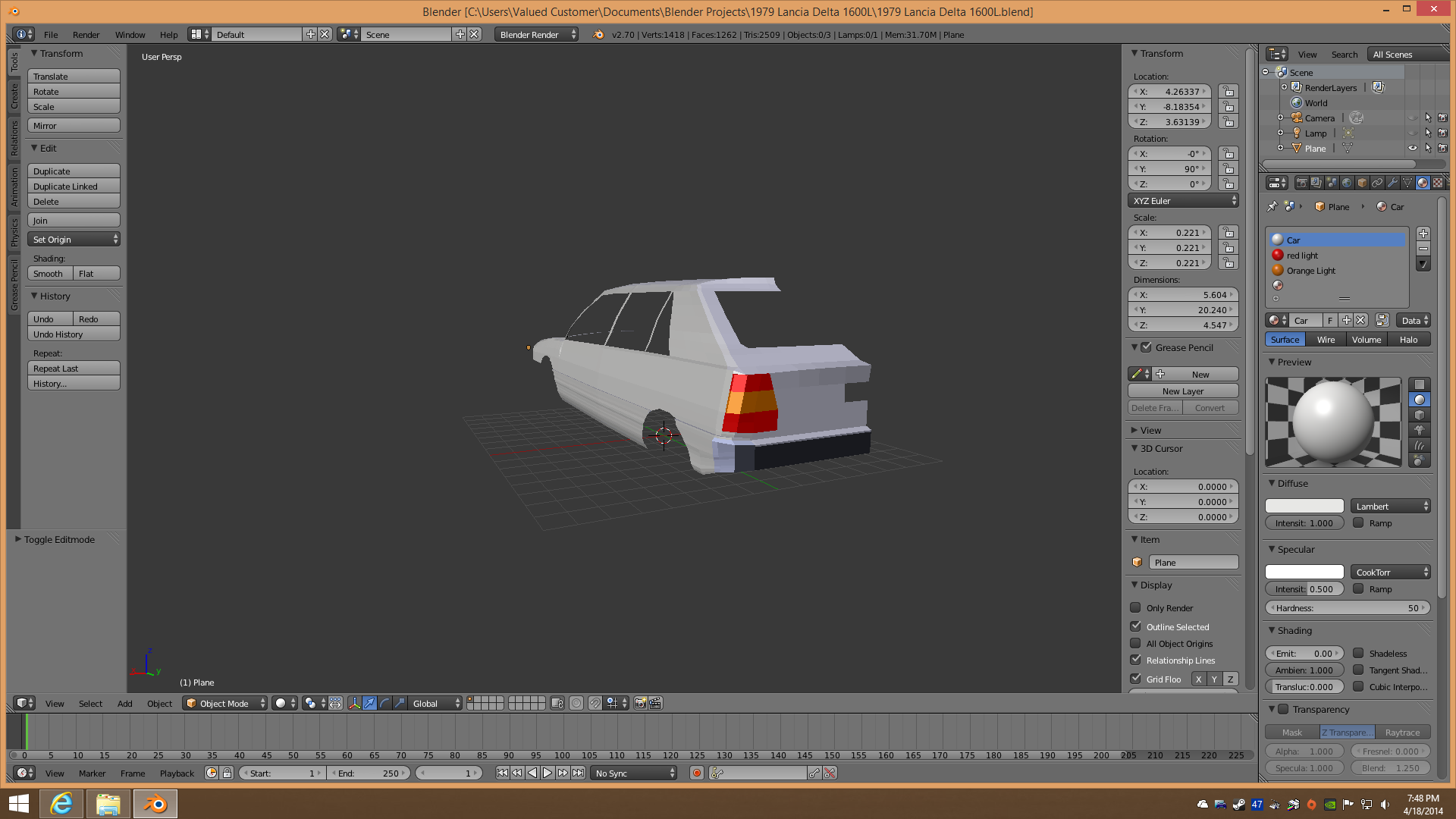Open the Help menu
Screen dimensions: 1456x819
pos(168,34)
